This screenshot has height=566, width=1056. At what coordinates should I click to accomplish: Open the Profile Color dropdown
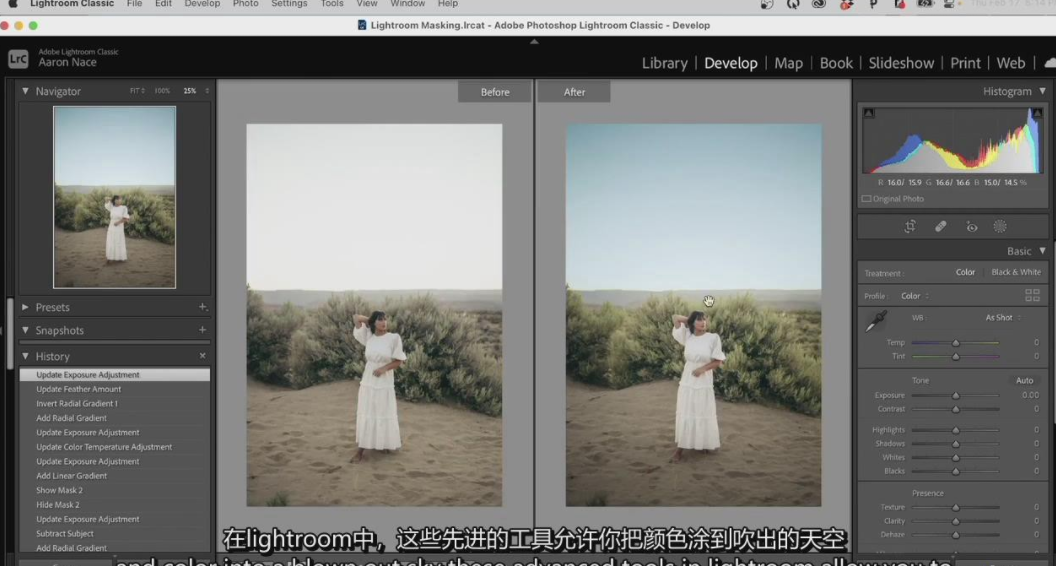point(915,296)
